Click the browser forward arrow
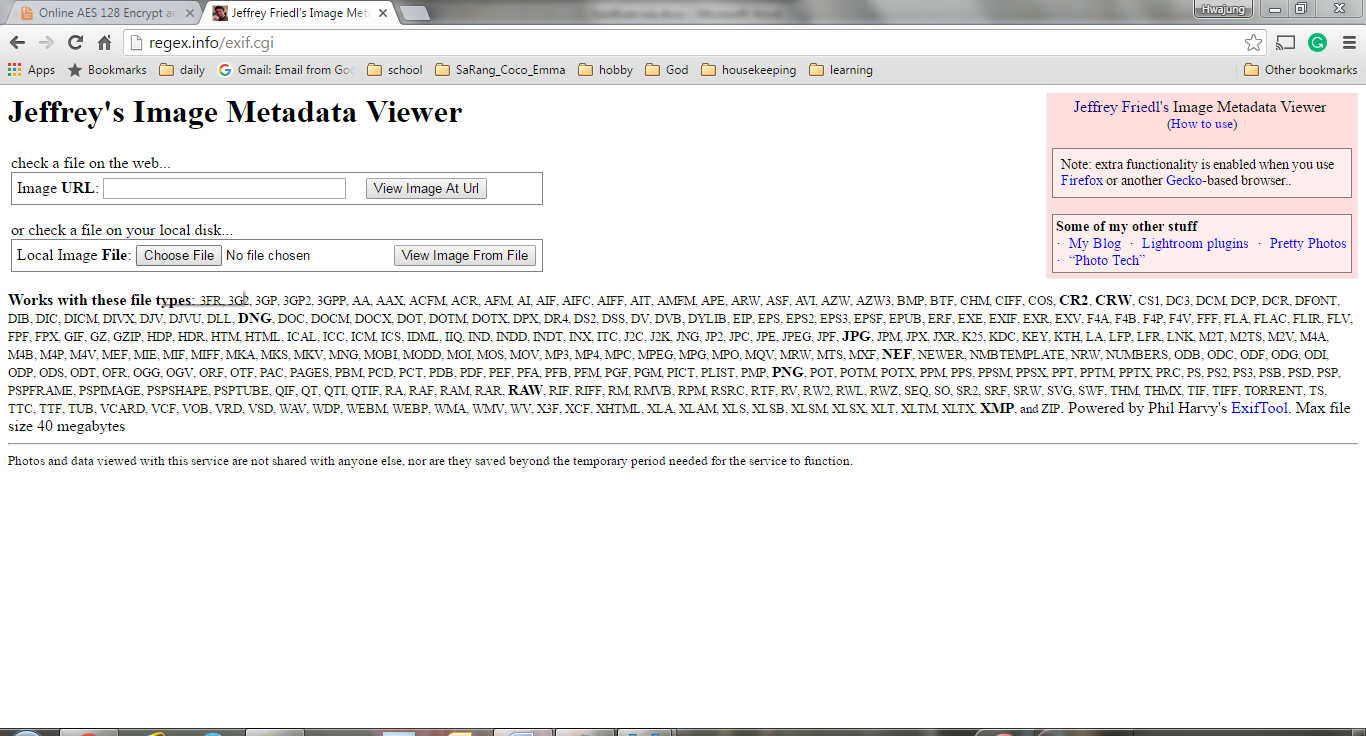 (46, 42)
